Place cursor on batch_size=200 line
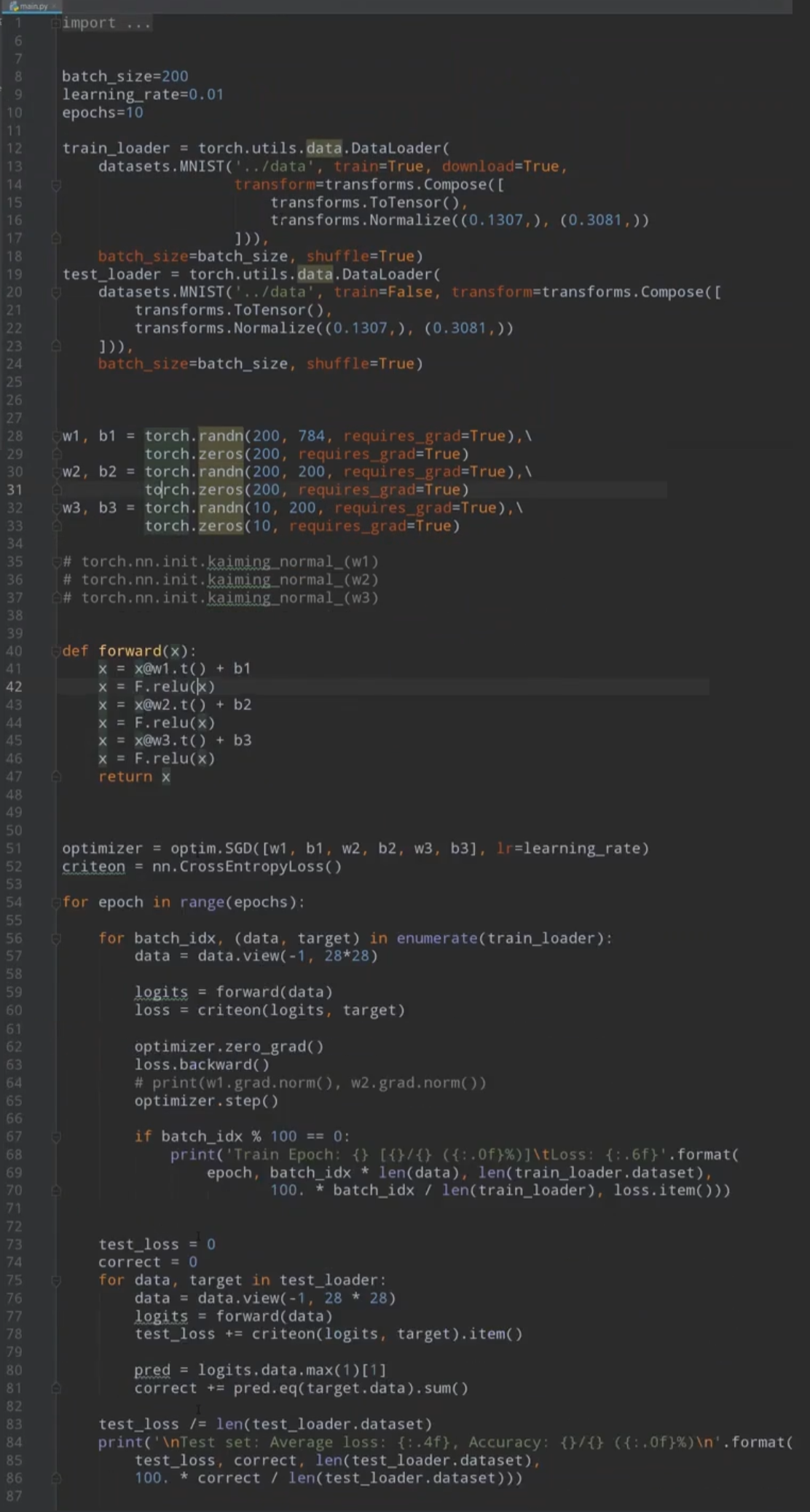The image size is (810, 1512). click(x=125, y=76)
